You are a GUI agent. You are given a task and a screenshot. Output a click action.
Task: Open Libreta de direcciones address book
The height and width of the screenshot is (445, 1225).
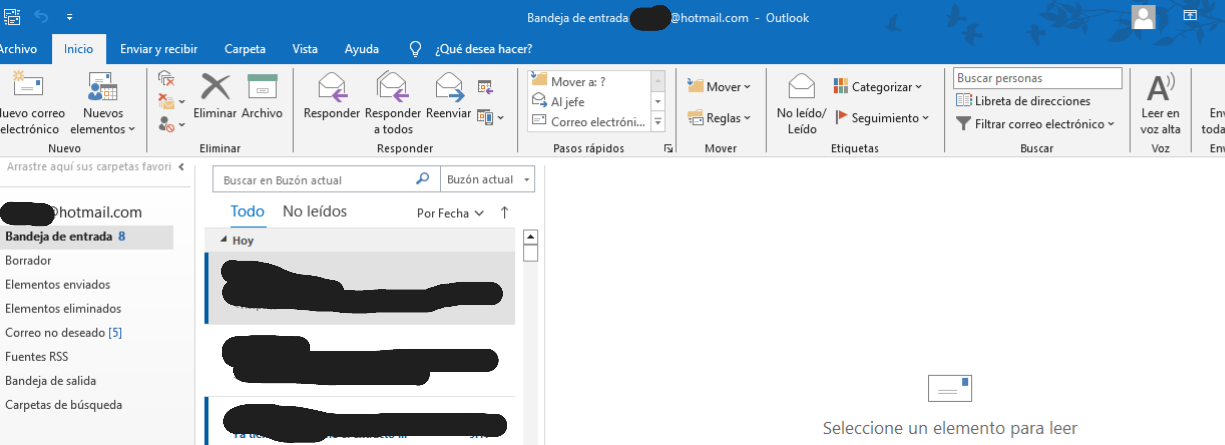pyautogui.click(x=1024, y=101)
